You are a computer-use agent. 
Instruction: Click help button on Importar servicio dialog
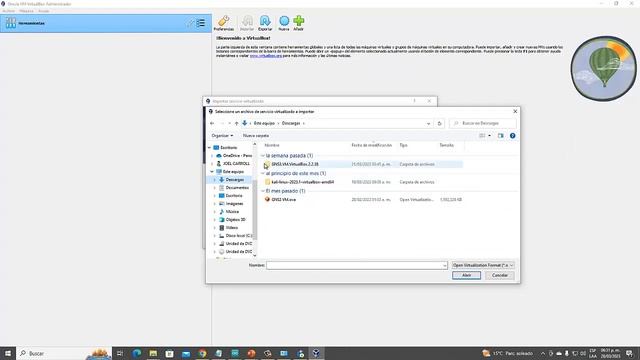click(414, 101)
